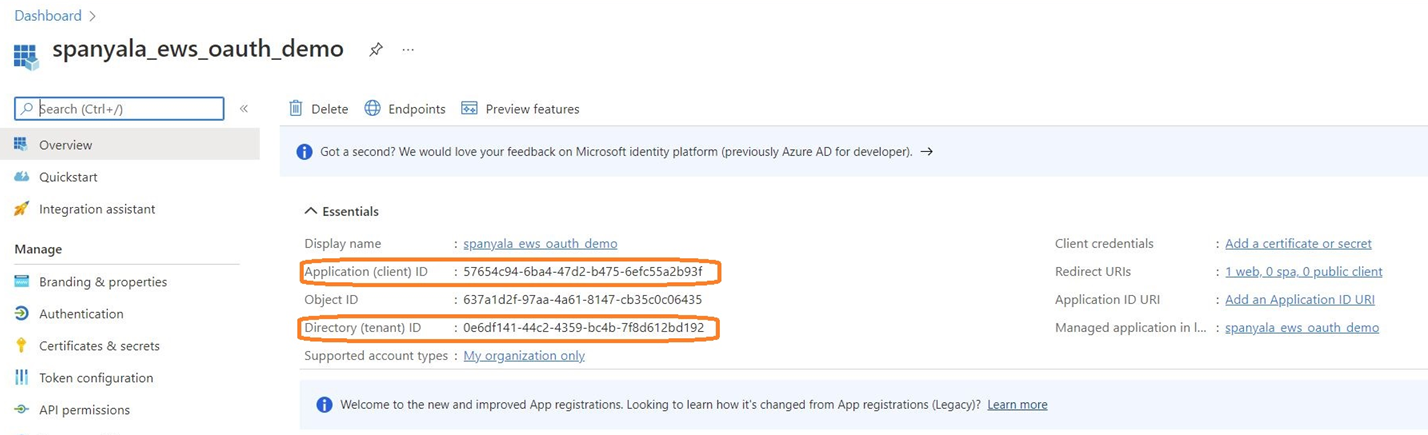Click My organization only link
1428x435 pixels.
point(524,356)
